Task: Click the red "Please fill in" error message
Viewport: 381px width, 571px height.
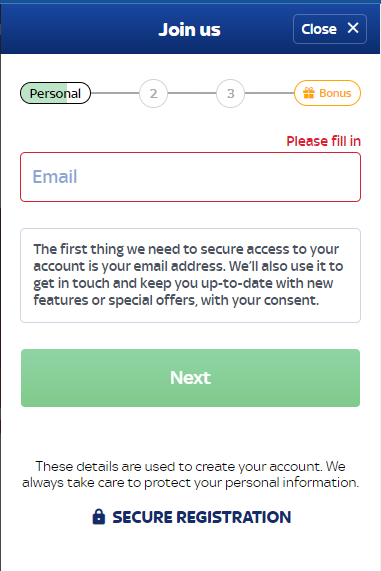Action: pyautogui.click(x=323, y=141)
